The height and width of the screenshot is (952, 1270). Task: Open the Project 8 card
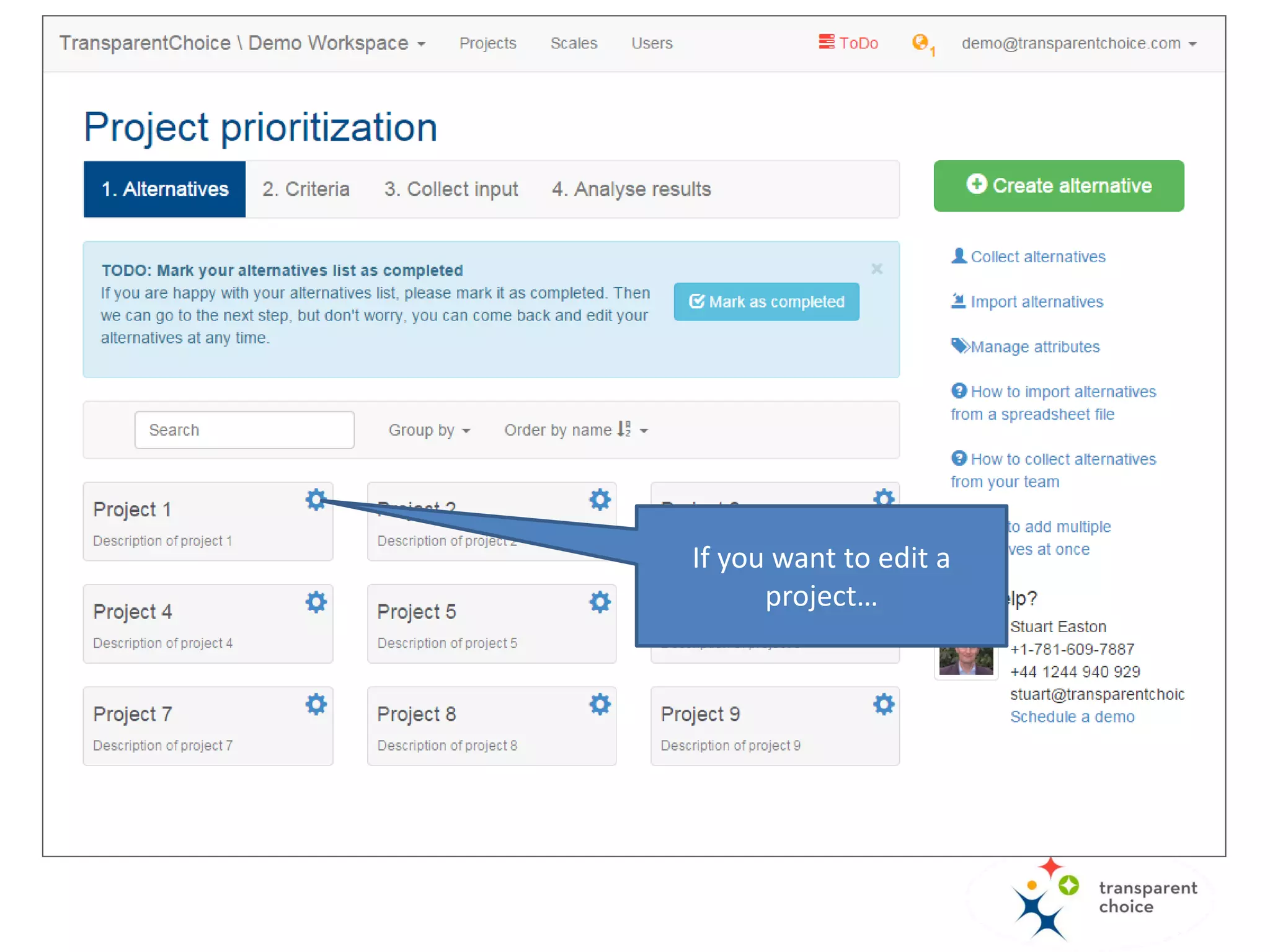click(x=492, y=726)
